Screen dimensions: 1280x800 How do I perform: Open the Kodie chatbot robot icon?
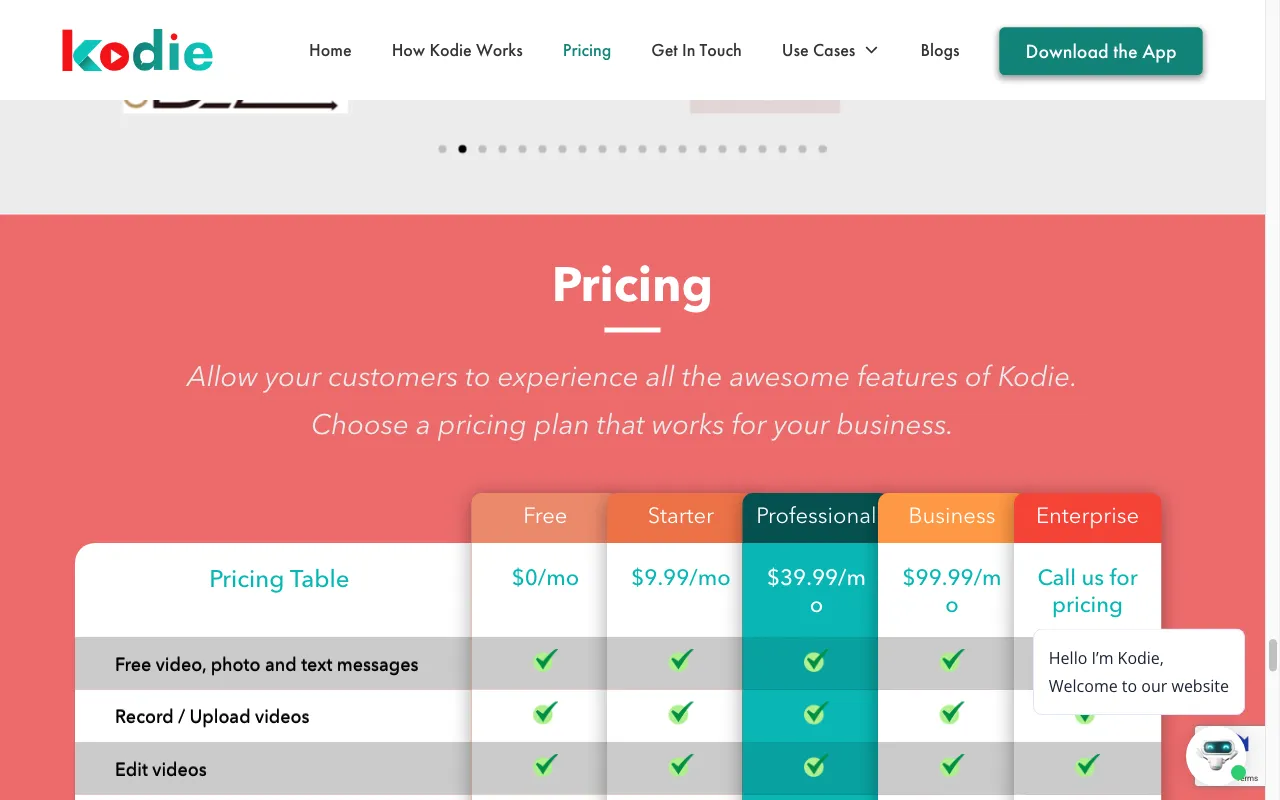click(x=1217, y=754)
